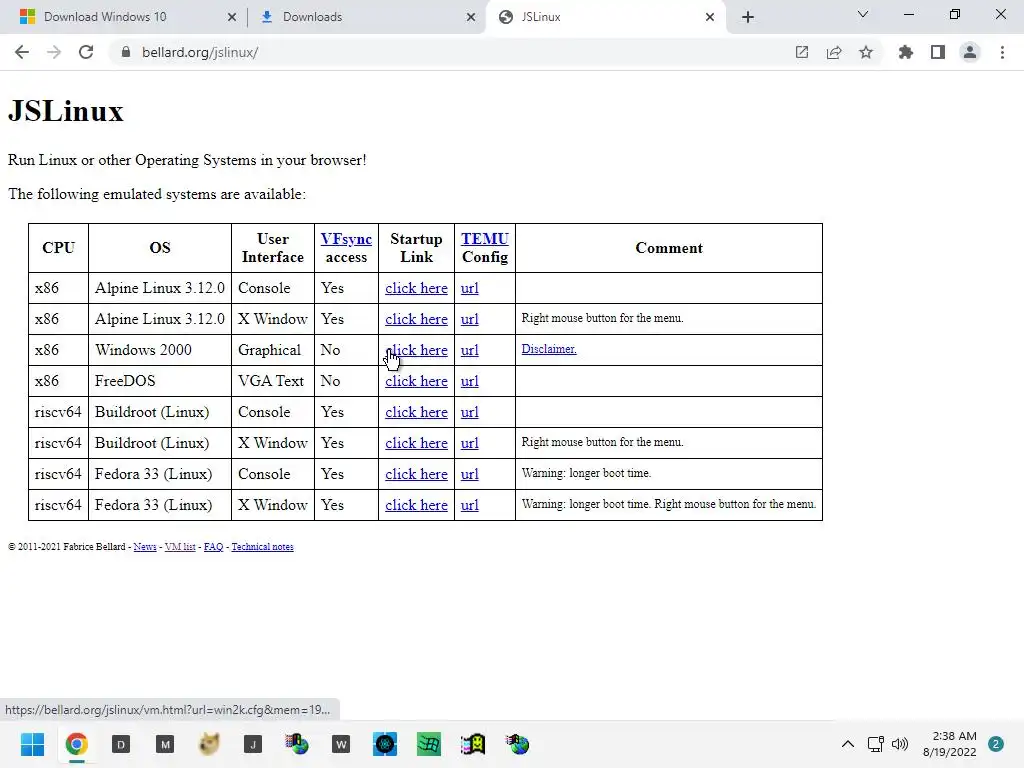Switch to the Downloads tab
Screen dimensions: 1024x768
coord(366,17)
